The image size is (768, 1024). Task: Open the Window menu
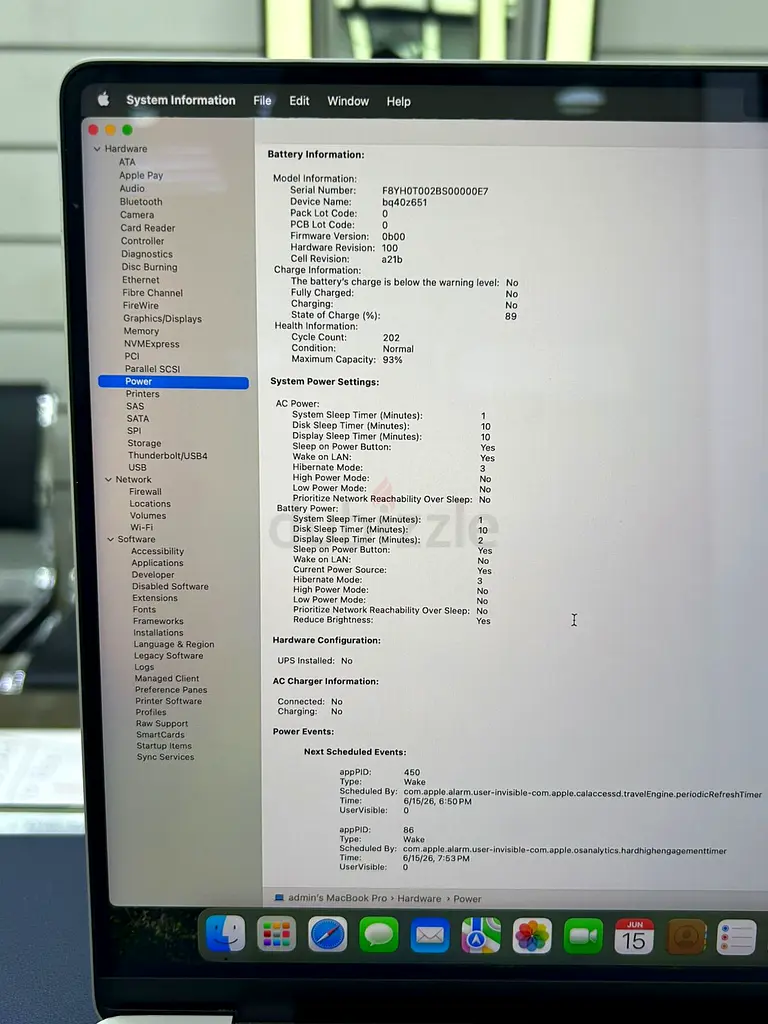pyautogui.click(x=348, y=101)
